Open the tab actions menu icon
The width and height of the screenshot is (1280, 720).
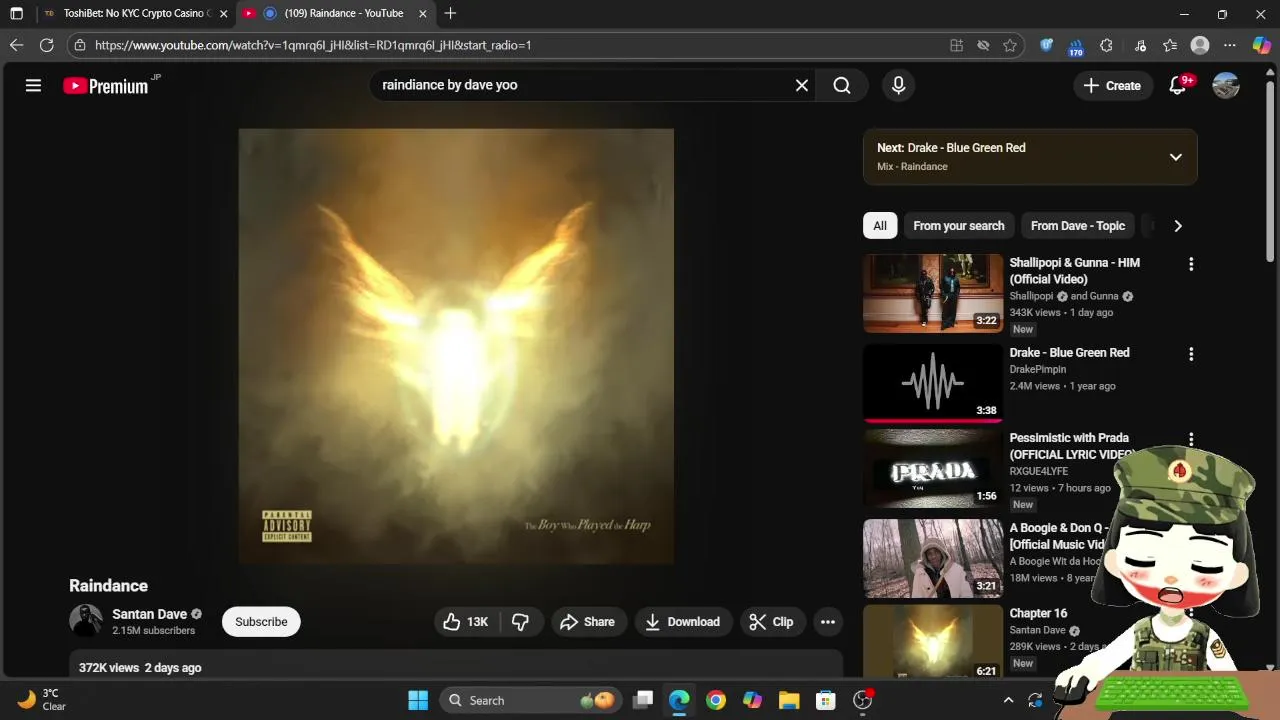(16, 14)
